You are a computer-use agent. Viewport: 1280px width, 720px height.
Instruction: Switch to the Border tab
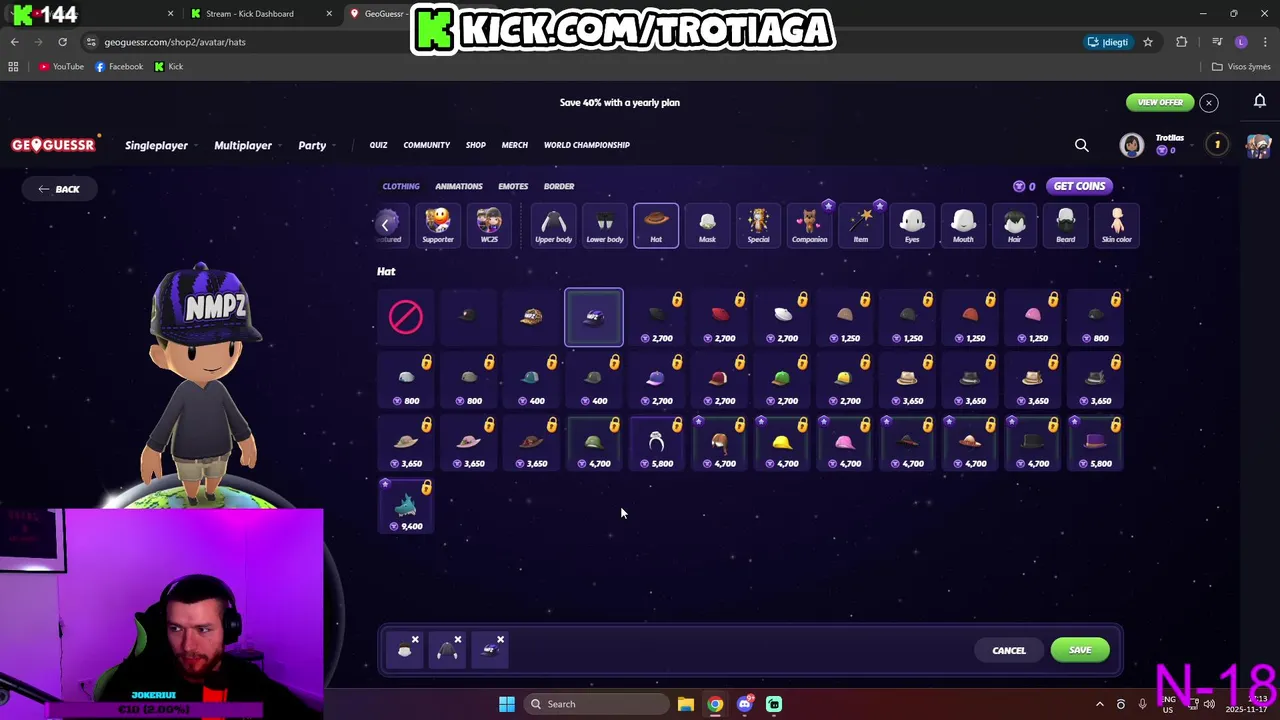(559, 186)
